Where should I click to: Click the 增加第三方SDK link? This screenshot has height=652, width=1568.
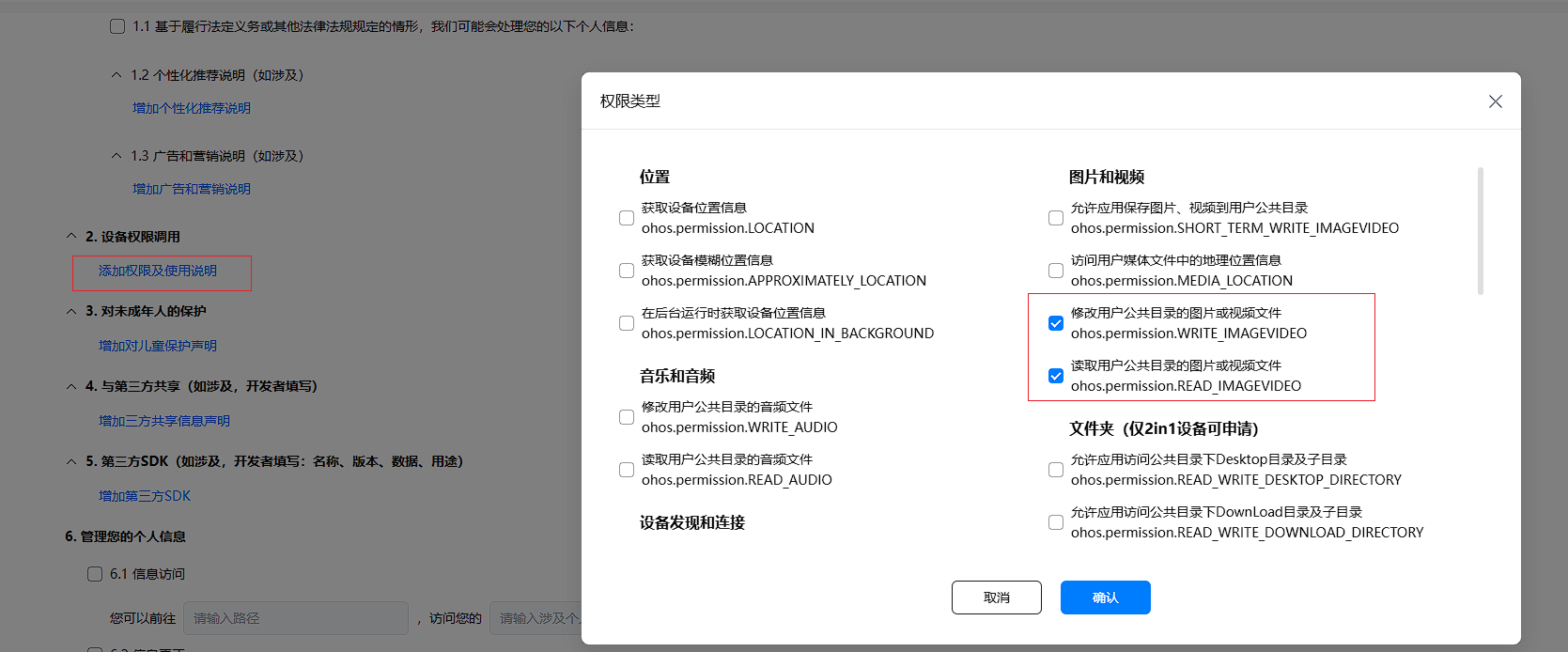click(x=145, y=496)
